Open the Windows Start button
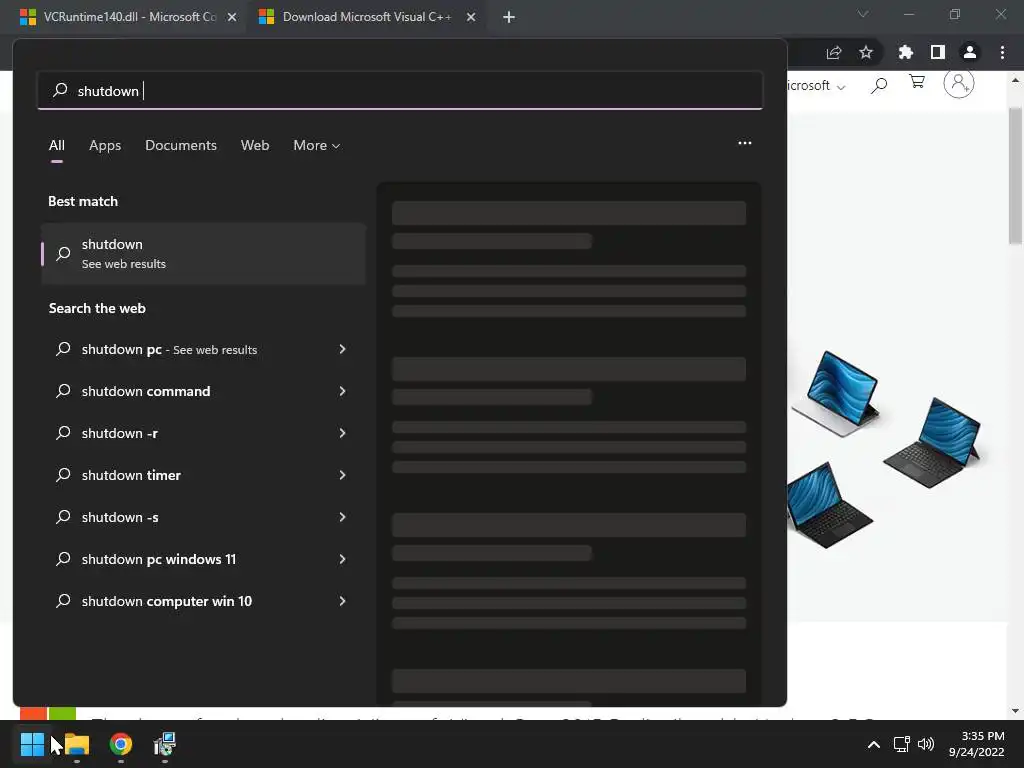Viewport: 1024px width, 768px height. coord(32,743)
